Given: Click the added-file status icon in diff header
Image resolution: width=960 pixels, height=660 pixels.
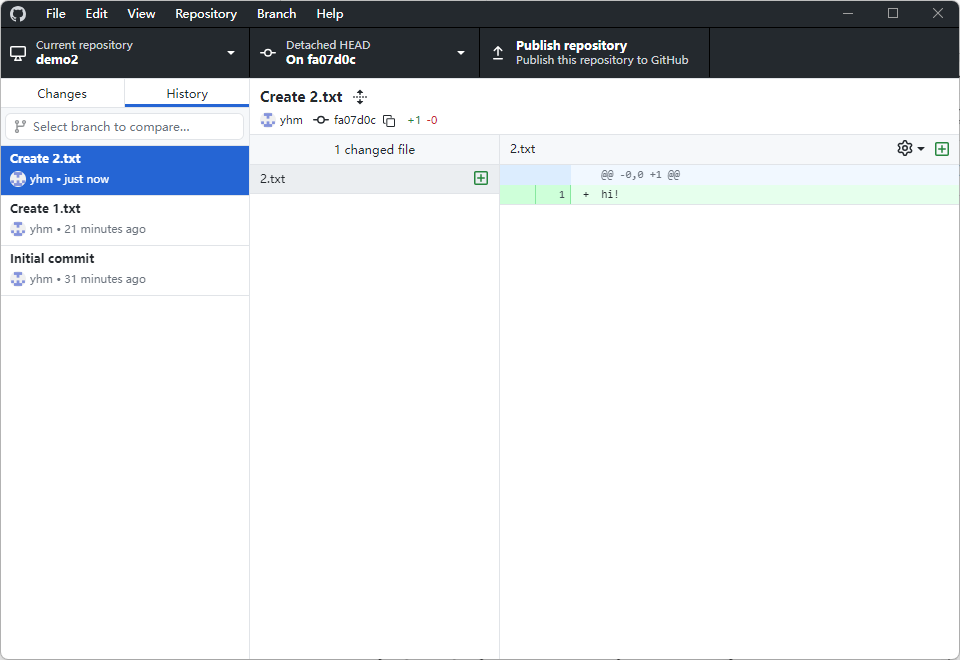Looking at the screenshot, I should click(x=942, y=149).
